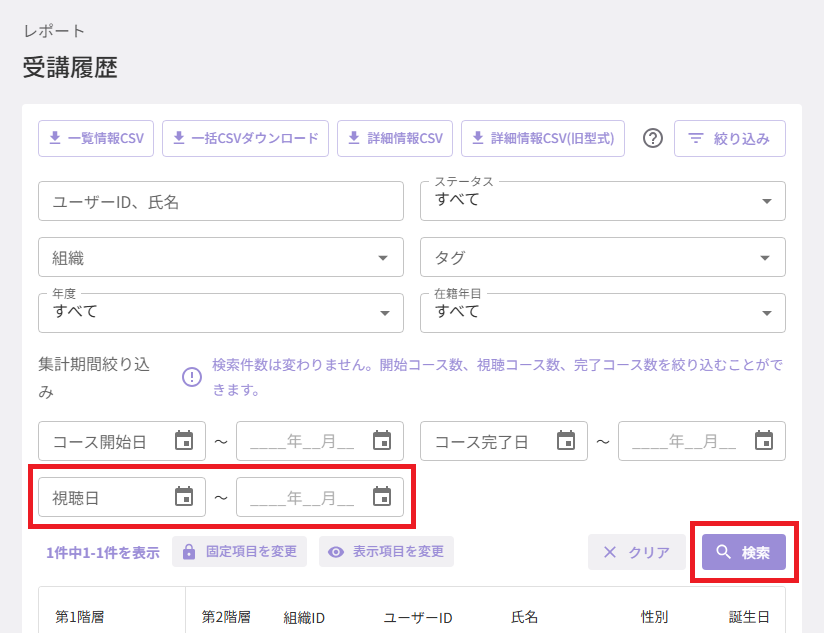Click the info icon beside 集計期間絞り込み
The width and height of the screenshot is (824, 633).
192,377
